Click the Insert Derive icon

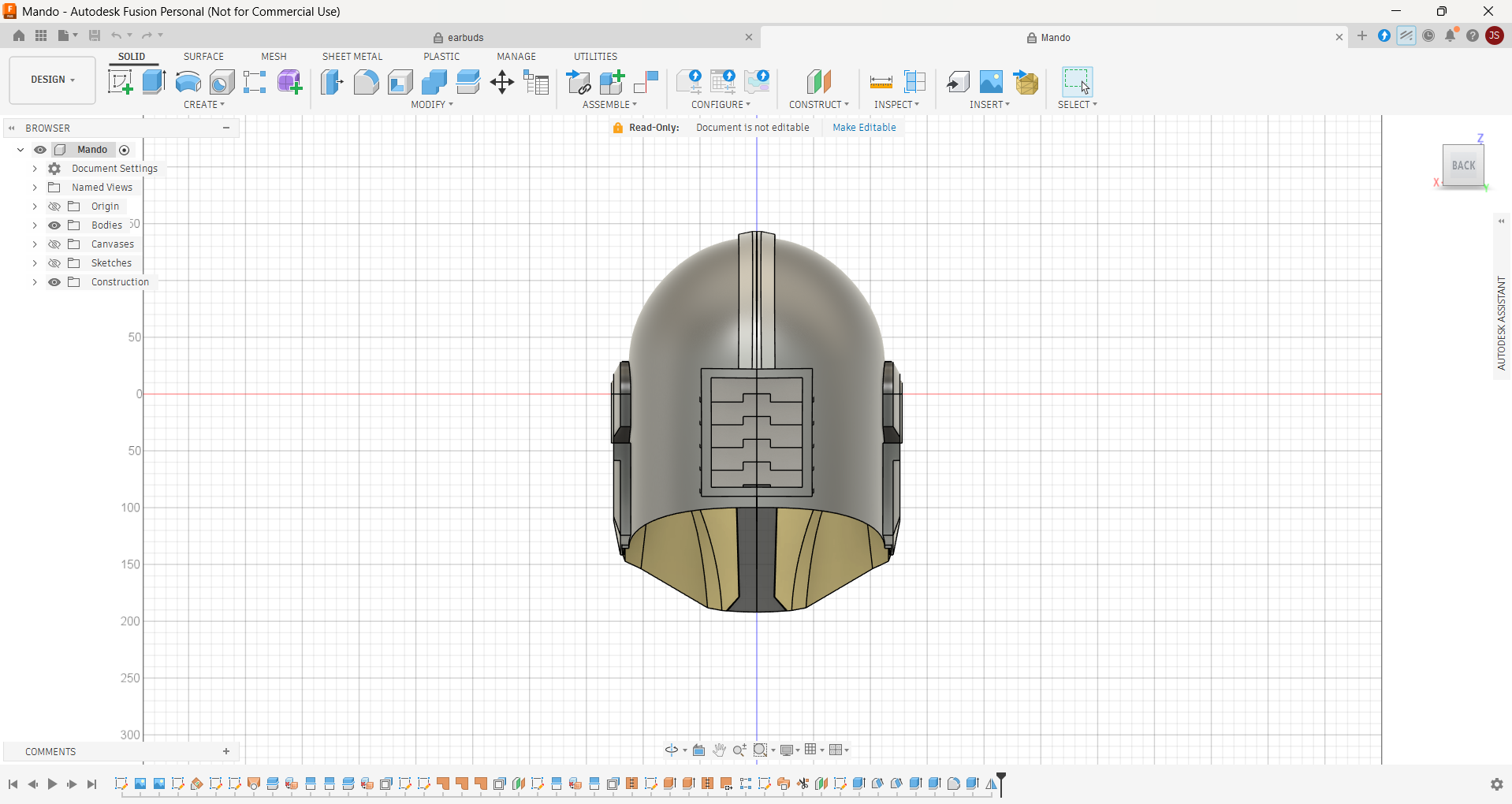point(958,82)
